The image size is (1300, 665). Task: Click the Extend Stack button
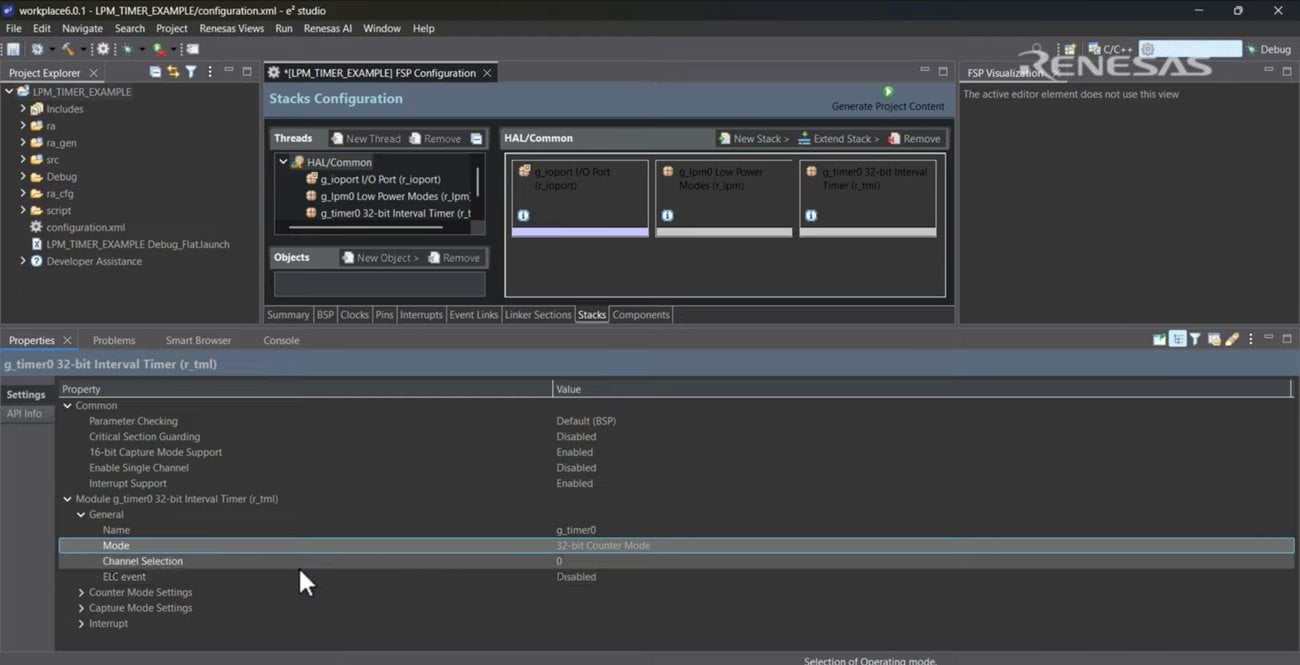[x=838, y=139]
